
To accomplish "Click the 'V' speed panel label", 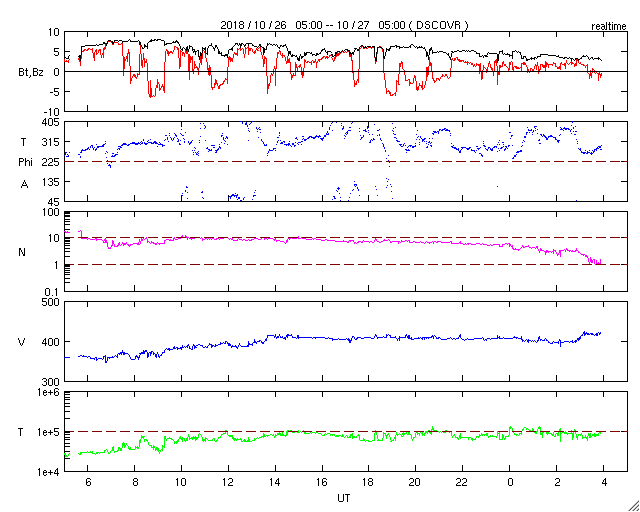I will tap(22, 342).
